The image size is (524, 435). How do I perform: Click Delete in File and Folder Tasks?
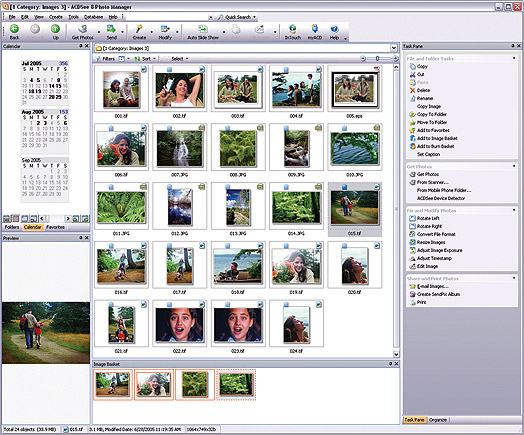tap(423, 90)
